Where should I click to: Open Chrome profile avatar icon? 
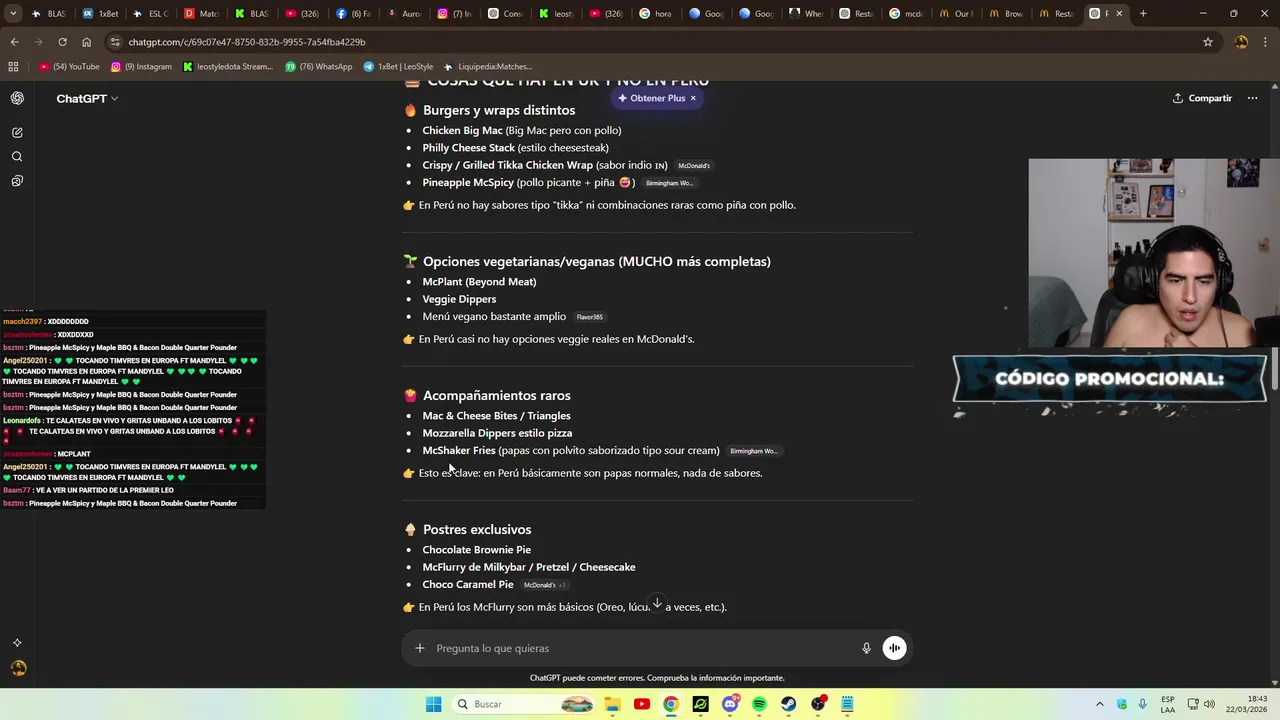click(x=1241, y=42)
